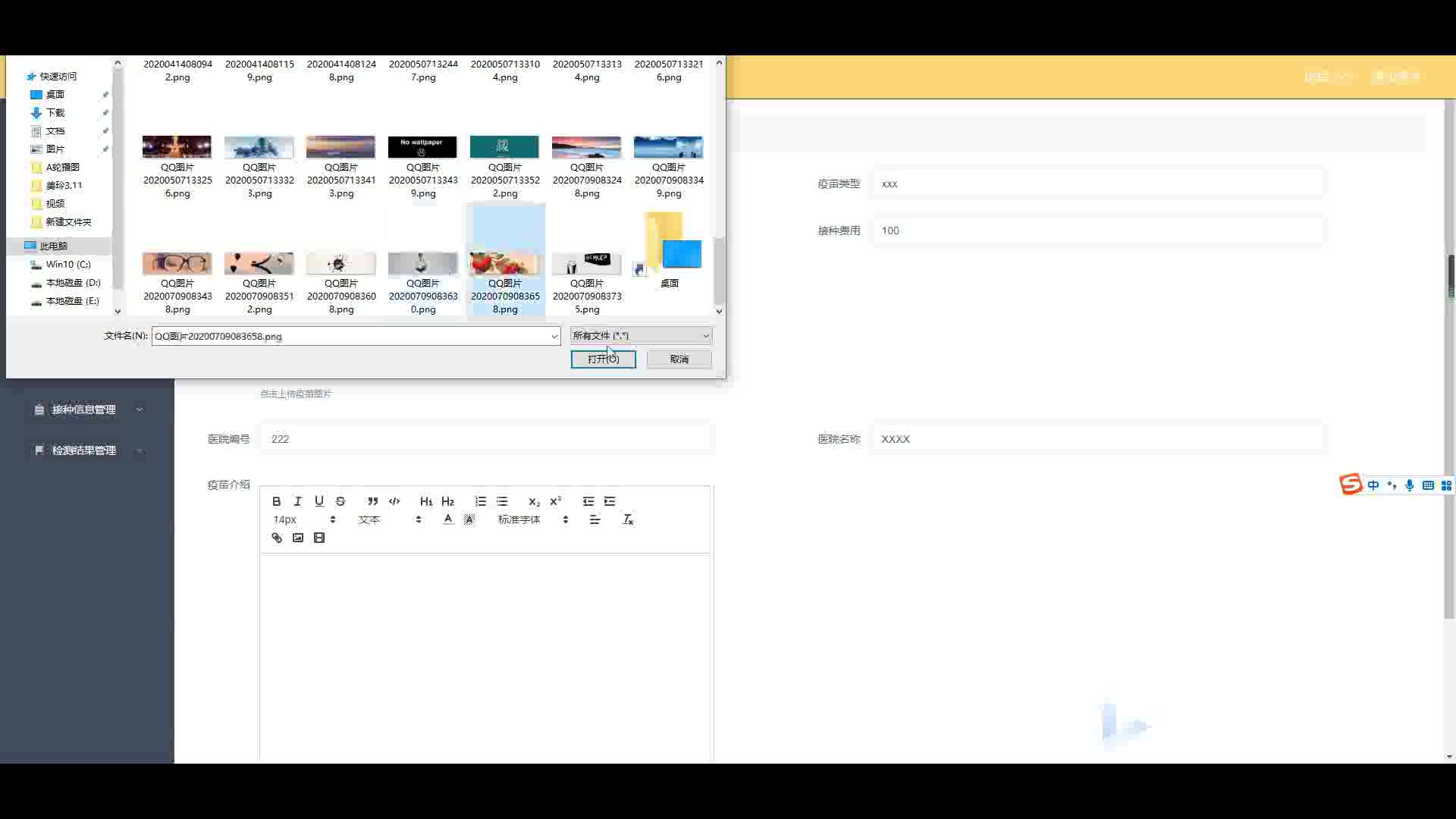Open the text alignment options
Image resolution: width=1456 pixels, height=819 pixels.
click(x=595, y=519)
